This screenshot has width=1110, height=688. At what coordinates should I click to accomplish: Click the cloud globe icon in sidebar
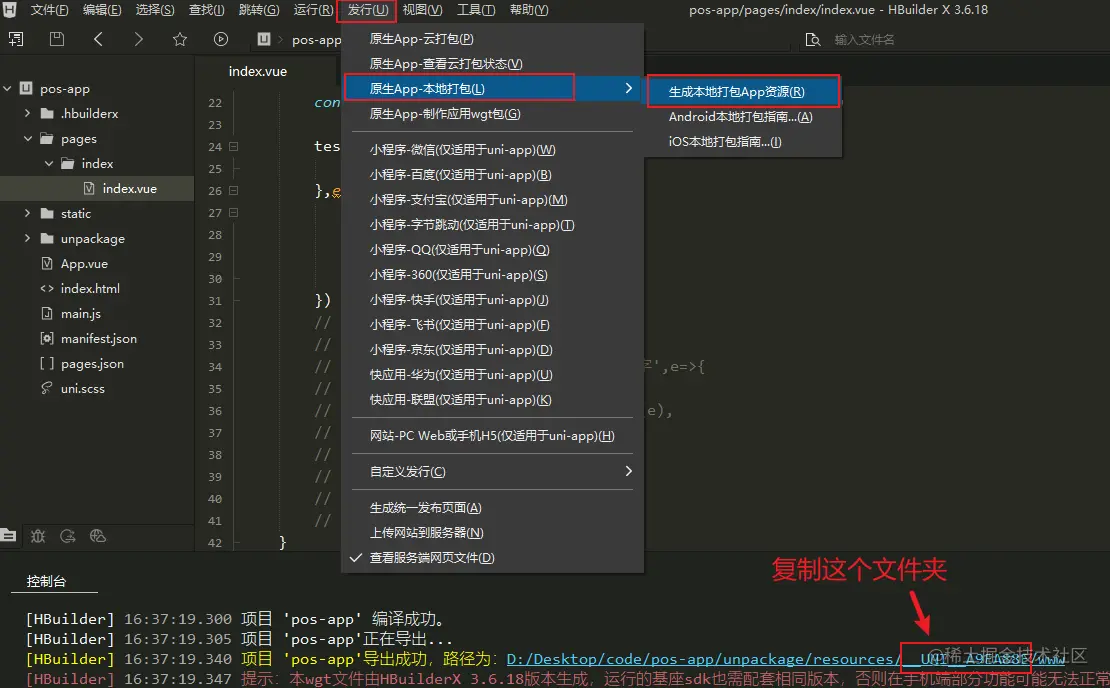97,536
